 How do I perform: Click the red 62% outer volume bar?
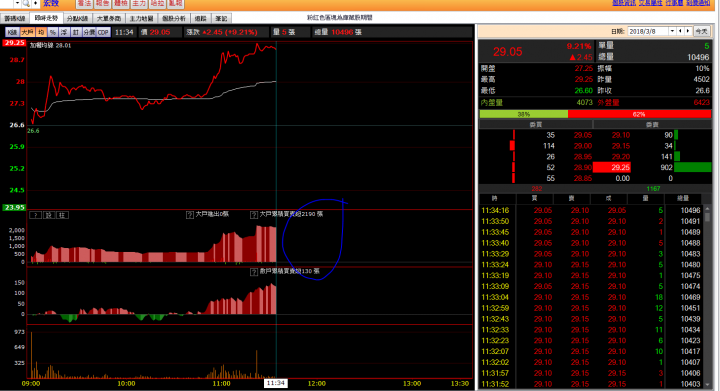point(639,114)
